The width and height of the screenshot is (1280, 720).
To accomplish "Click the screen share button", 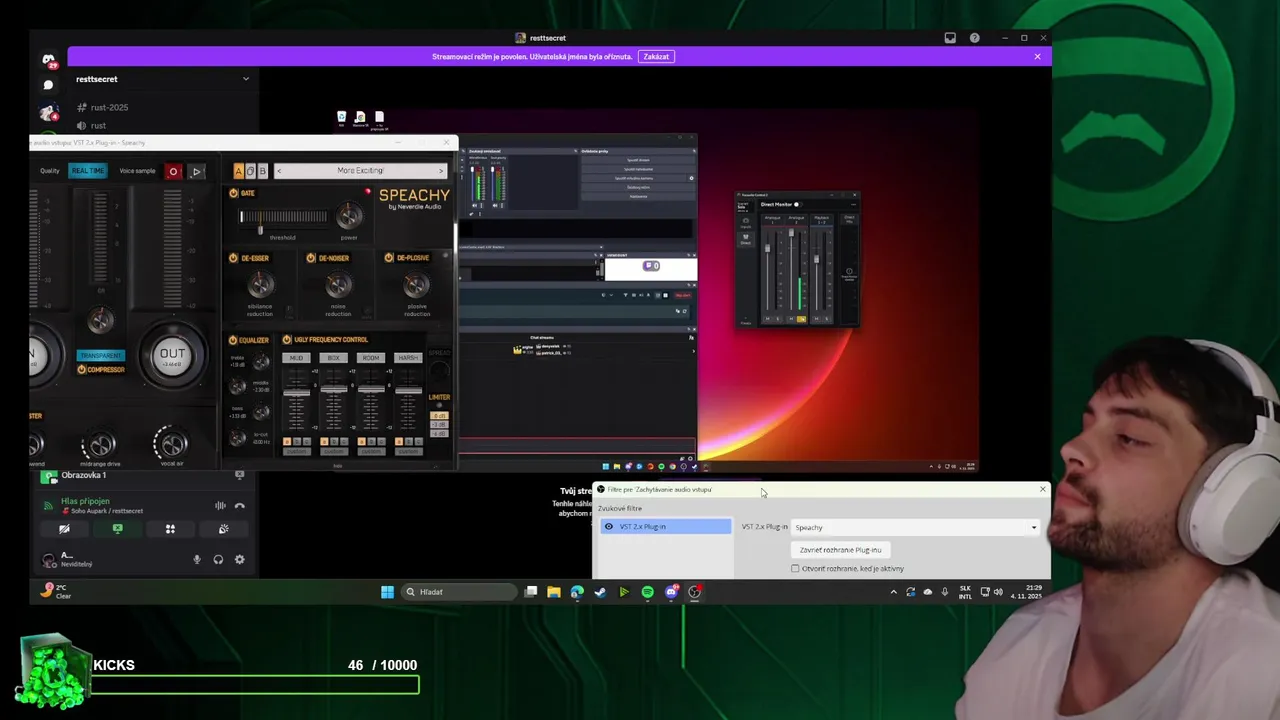I will [x=117, y=529].
